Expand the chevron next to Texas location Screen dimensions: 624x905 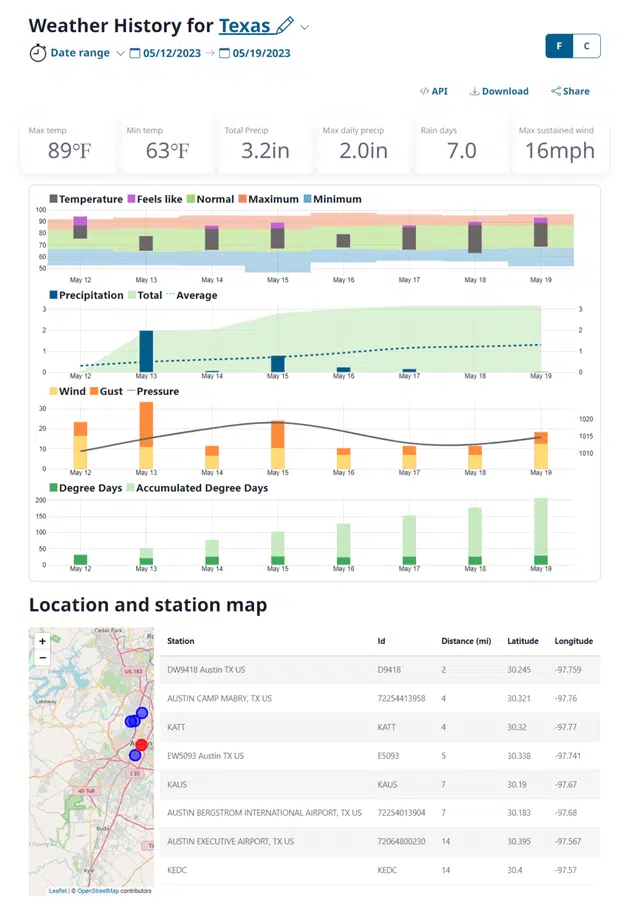(x=305, y=27)
